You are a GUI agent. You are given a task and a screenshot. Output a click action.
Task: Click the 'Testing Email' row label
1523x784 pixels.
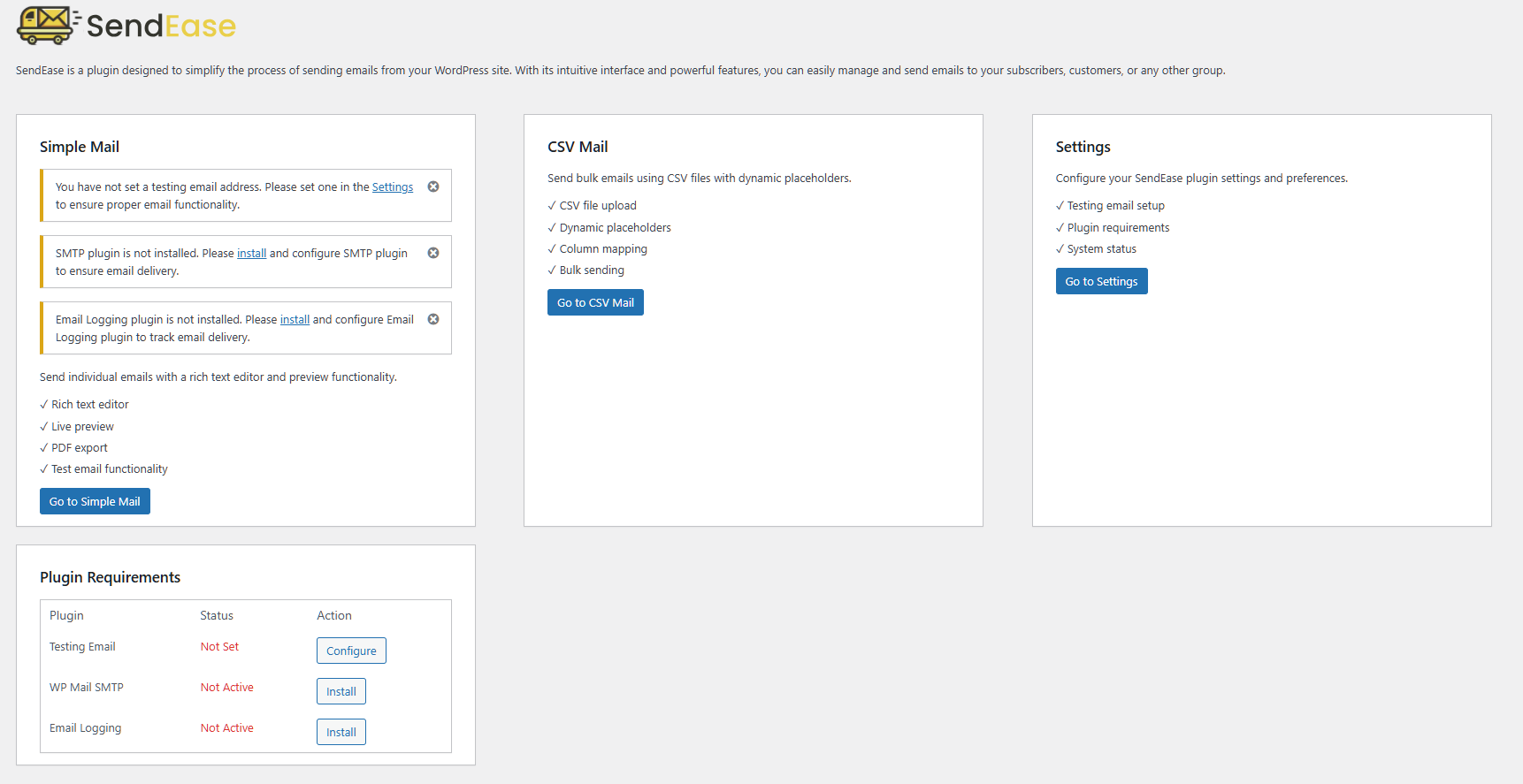(x=82, y=647)
